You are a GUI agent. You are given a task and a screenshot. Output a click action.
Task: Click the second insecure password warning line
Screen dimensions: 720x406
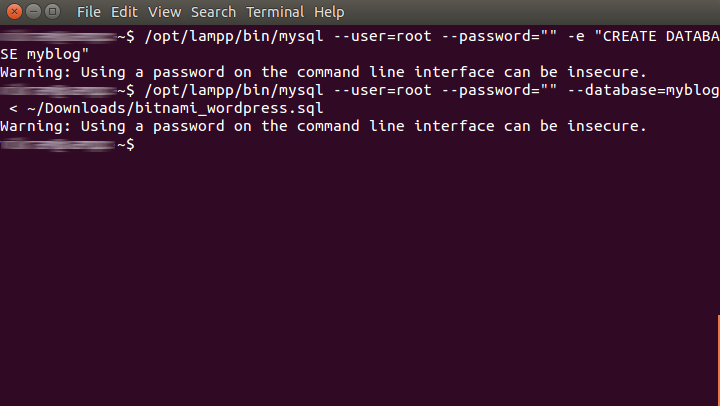[323, 127]
